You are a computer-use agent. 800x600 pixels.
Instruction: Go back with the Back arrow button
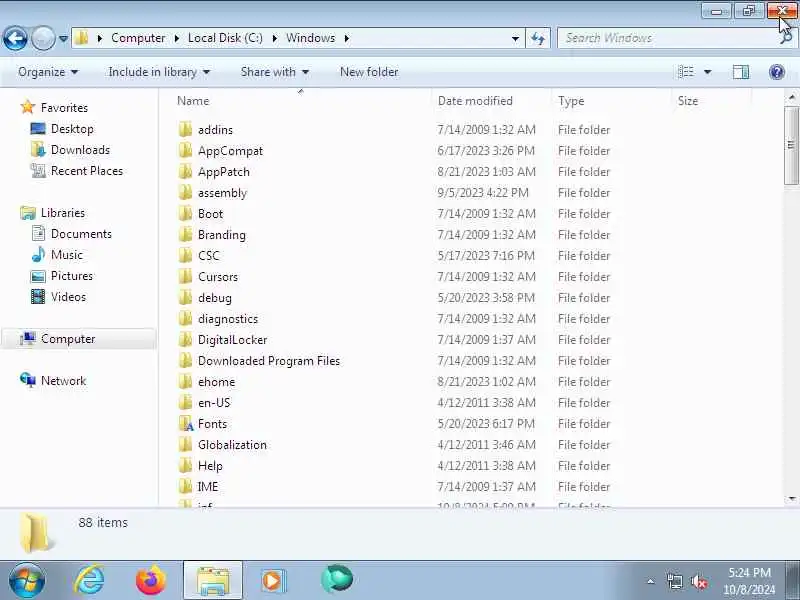[15, 38]
